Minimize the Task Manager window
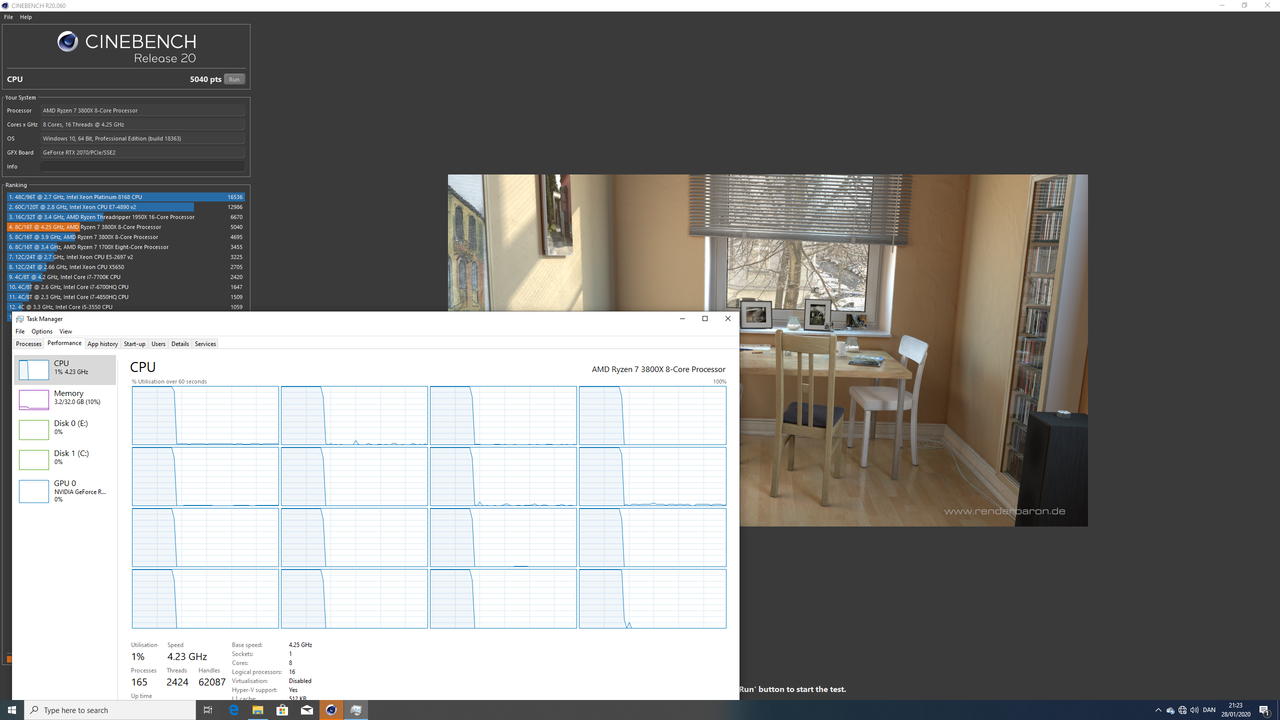The height and width of the screenshot is (720, 1280). pos(682,319)
